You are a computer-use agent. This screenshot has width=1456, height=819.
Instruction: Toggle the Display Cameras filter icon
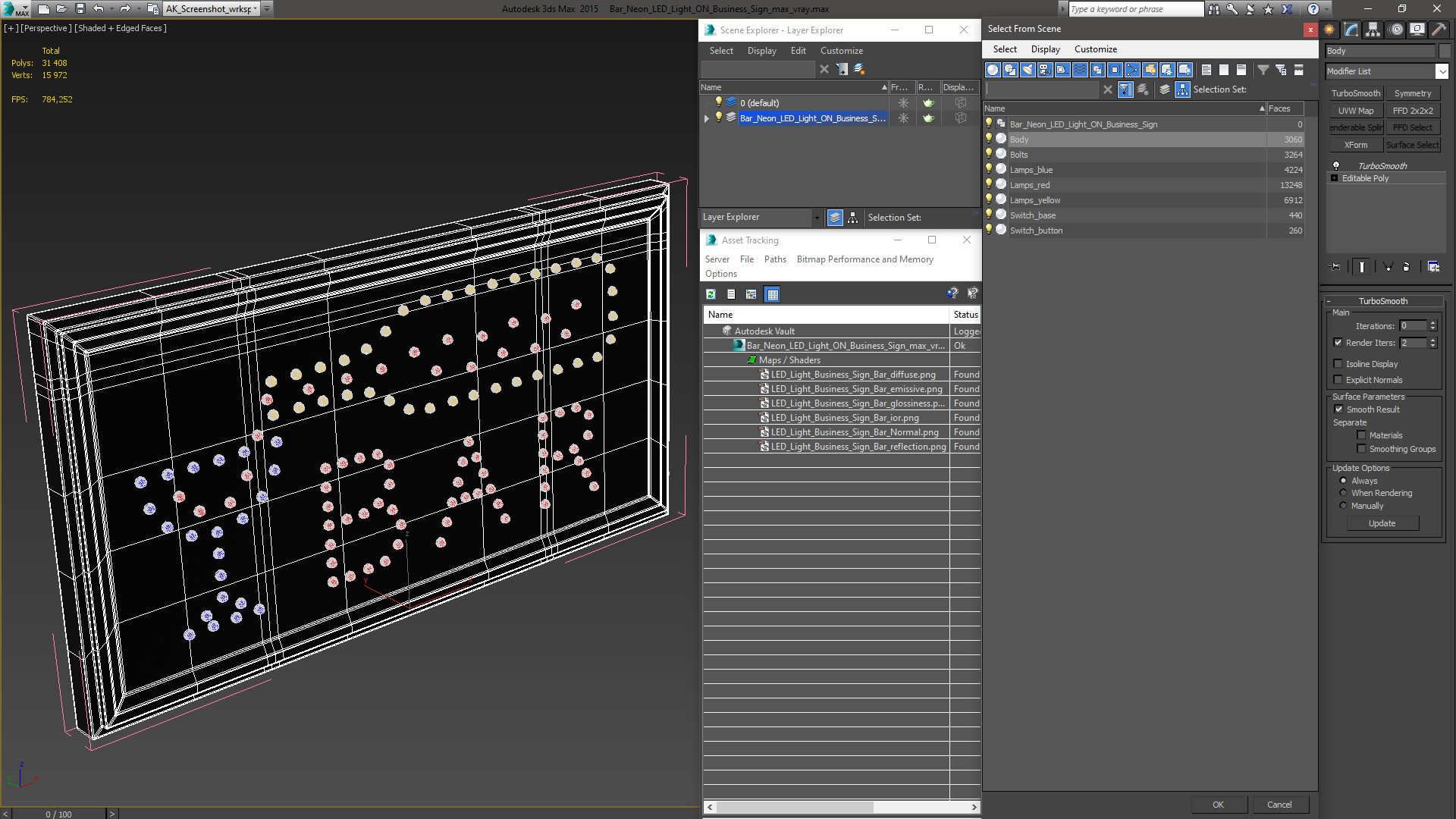(x=1045, y=70)
